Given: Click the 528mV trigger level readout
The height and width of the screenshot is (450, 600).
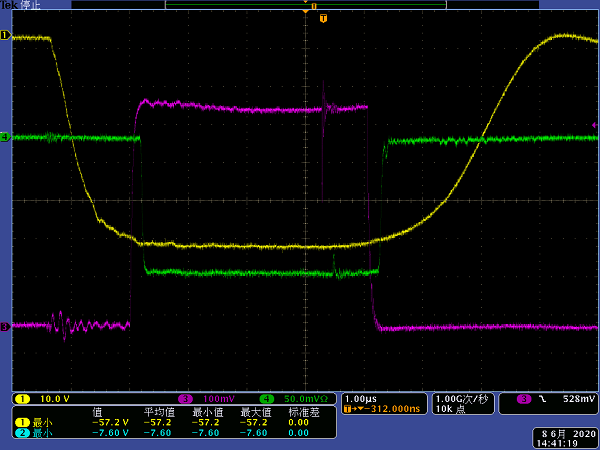Looking at the screenshot, I should click(x=579, y=398).
